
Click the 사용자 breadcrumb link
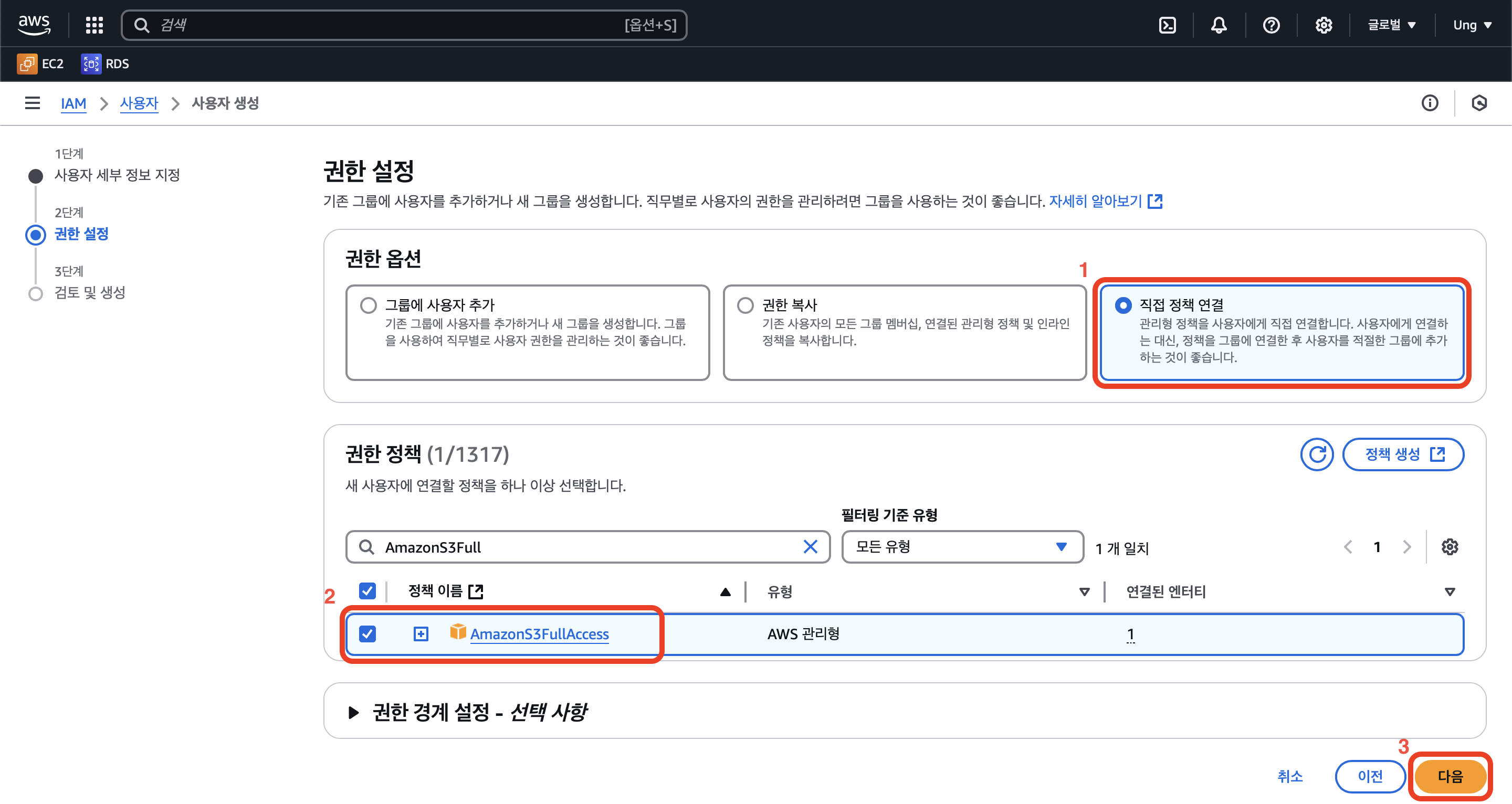(x=139, y=103)
